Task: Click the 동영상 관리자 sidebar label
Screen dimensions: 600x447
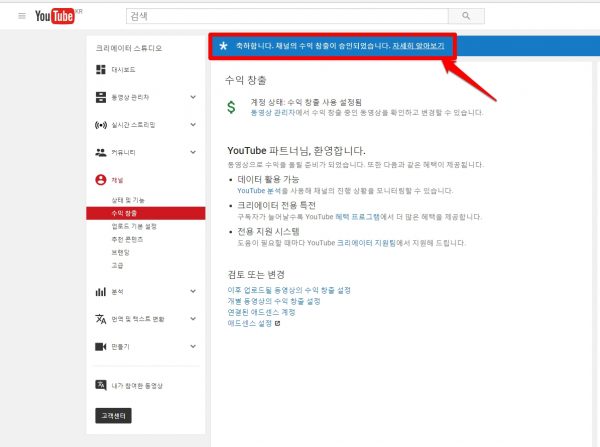Action: coord(130,97)
